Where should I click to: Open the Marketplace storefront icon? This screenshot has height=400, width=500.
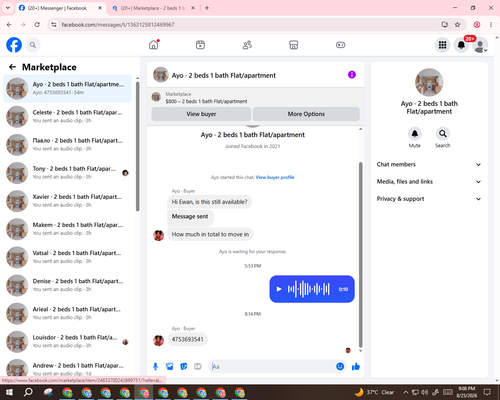[294, 45]
